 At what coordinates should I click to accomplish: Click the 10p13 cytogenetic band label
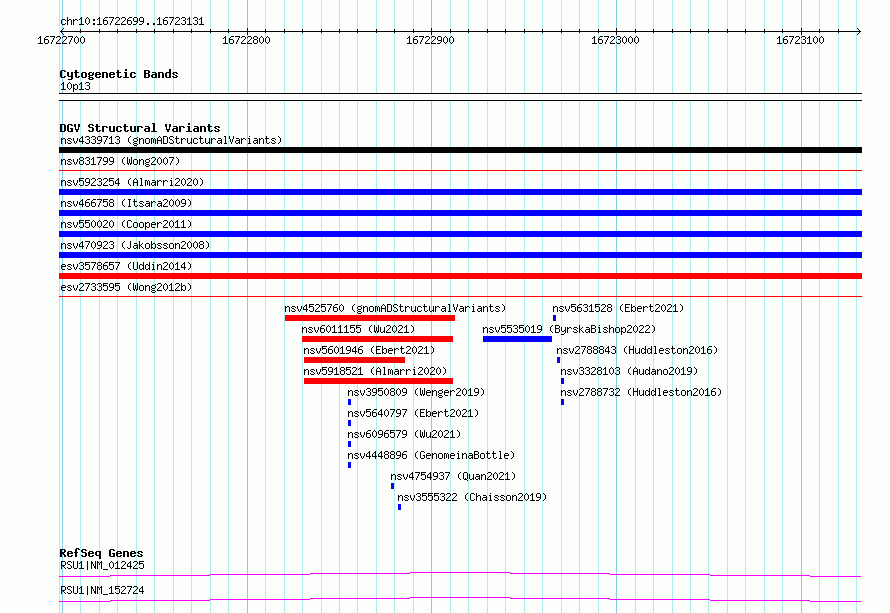coord(75,86)
